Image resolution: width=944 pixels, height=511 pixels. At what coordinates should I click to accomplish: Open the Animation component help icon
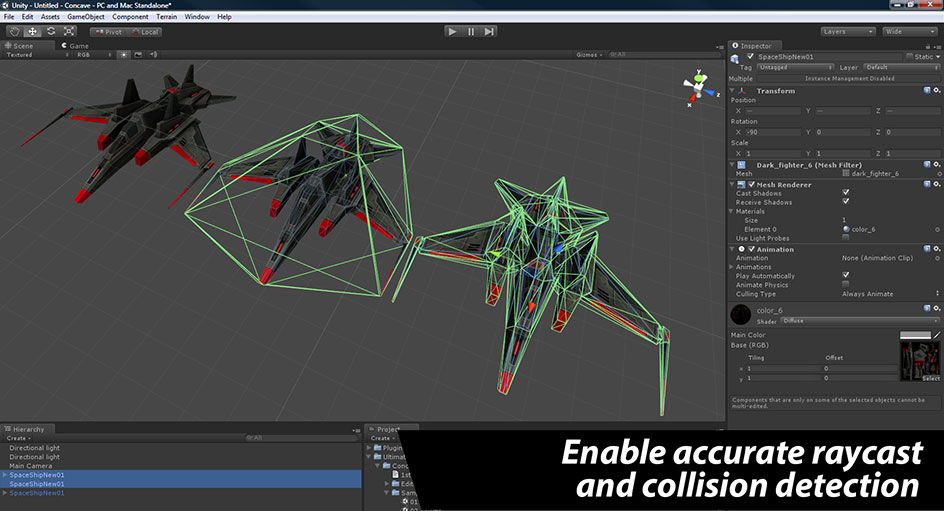pyautogui.click(x=927, y=249)
